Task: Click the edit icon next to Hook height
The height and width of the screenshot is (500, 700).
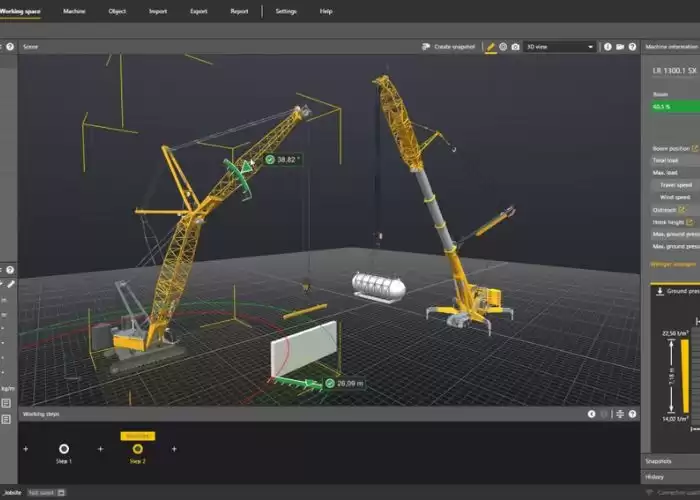Action: (x=689, y=222)
